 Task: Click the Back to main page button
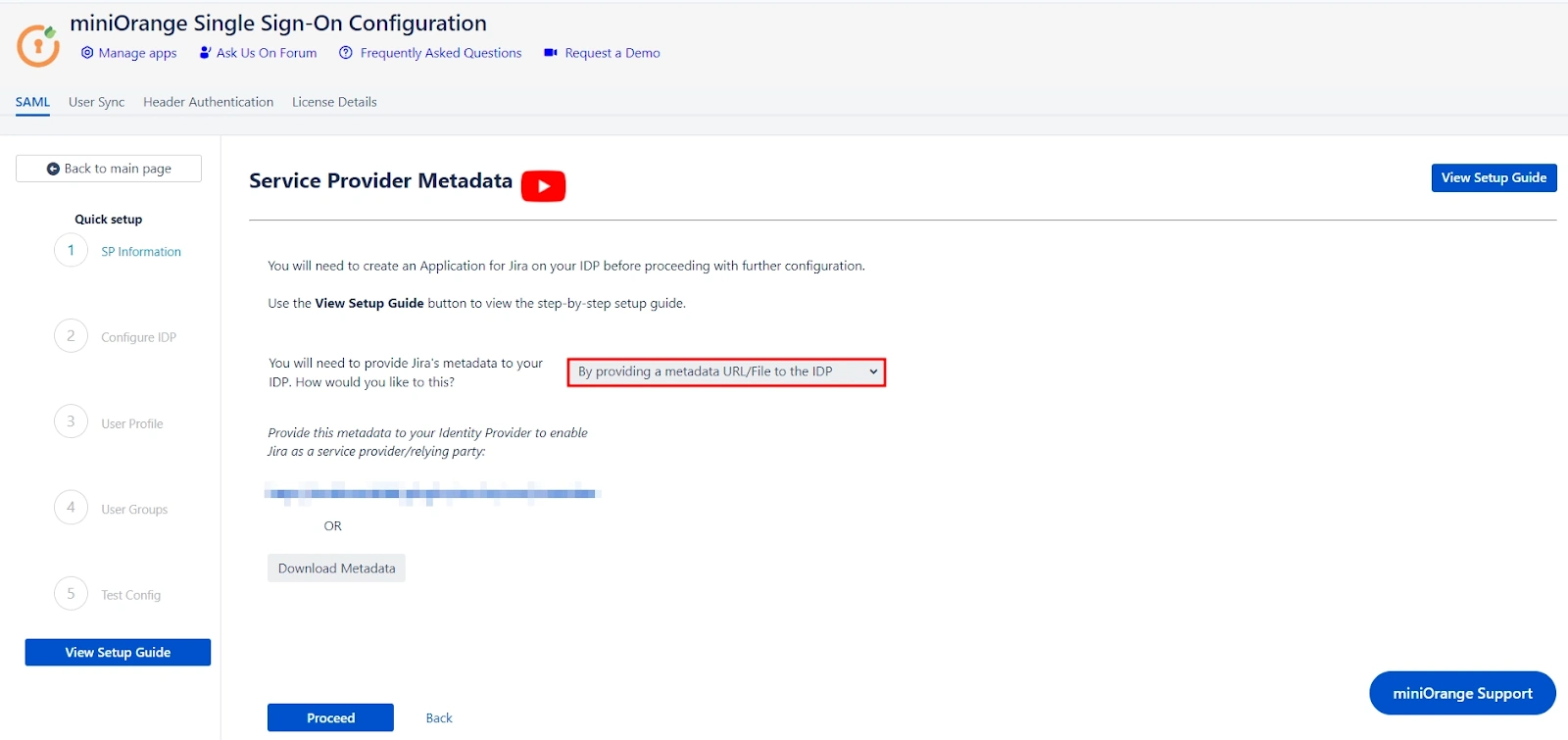tap(109, 169)
